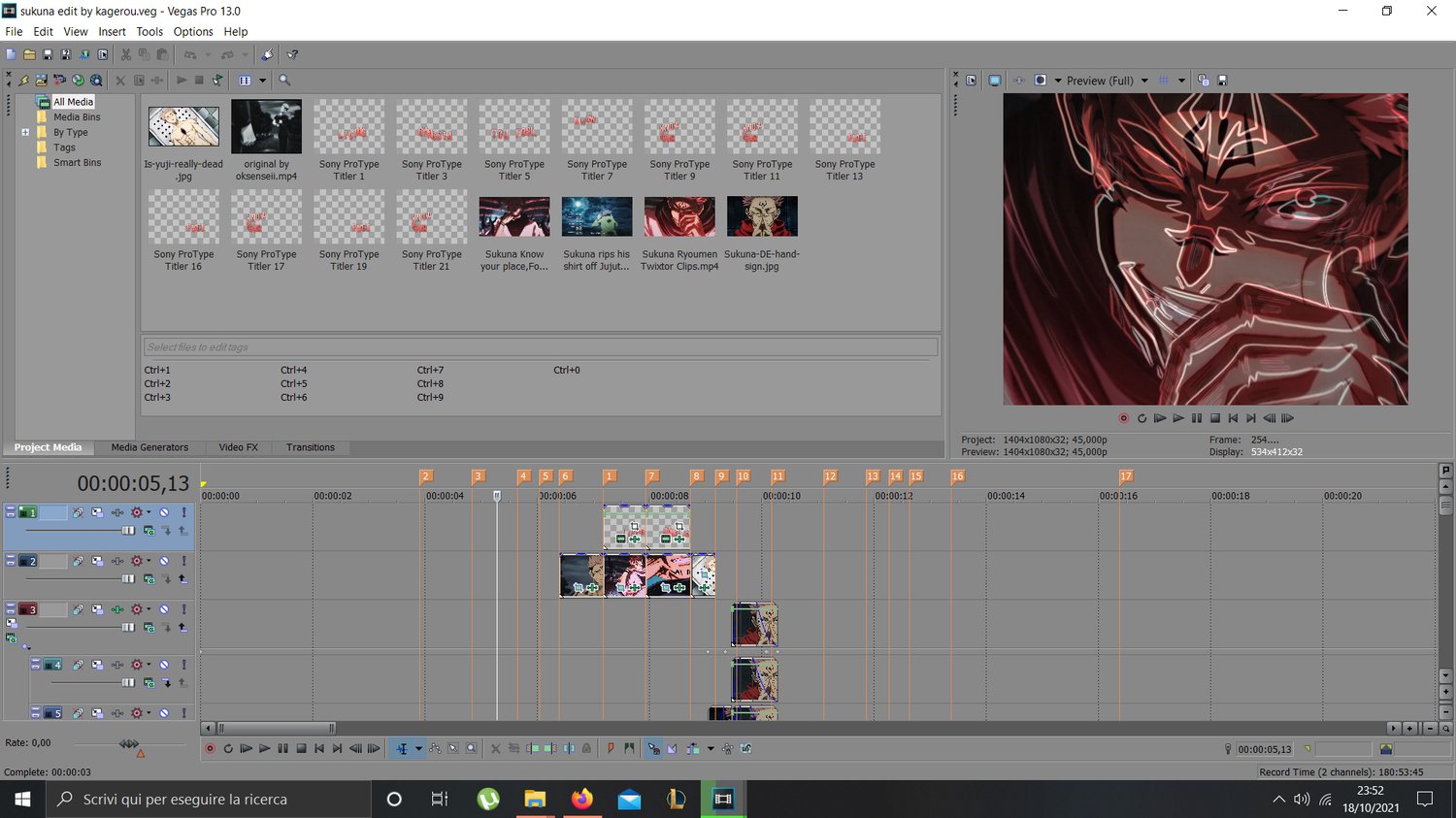Click the Capture Video icon
This screenshot has height=818, width=1456.
click(x=59, y=81)
